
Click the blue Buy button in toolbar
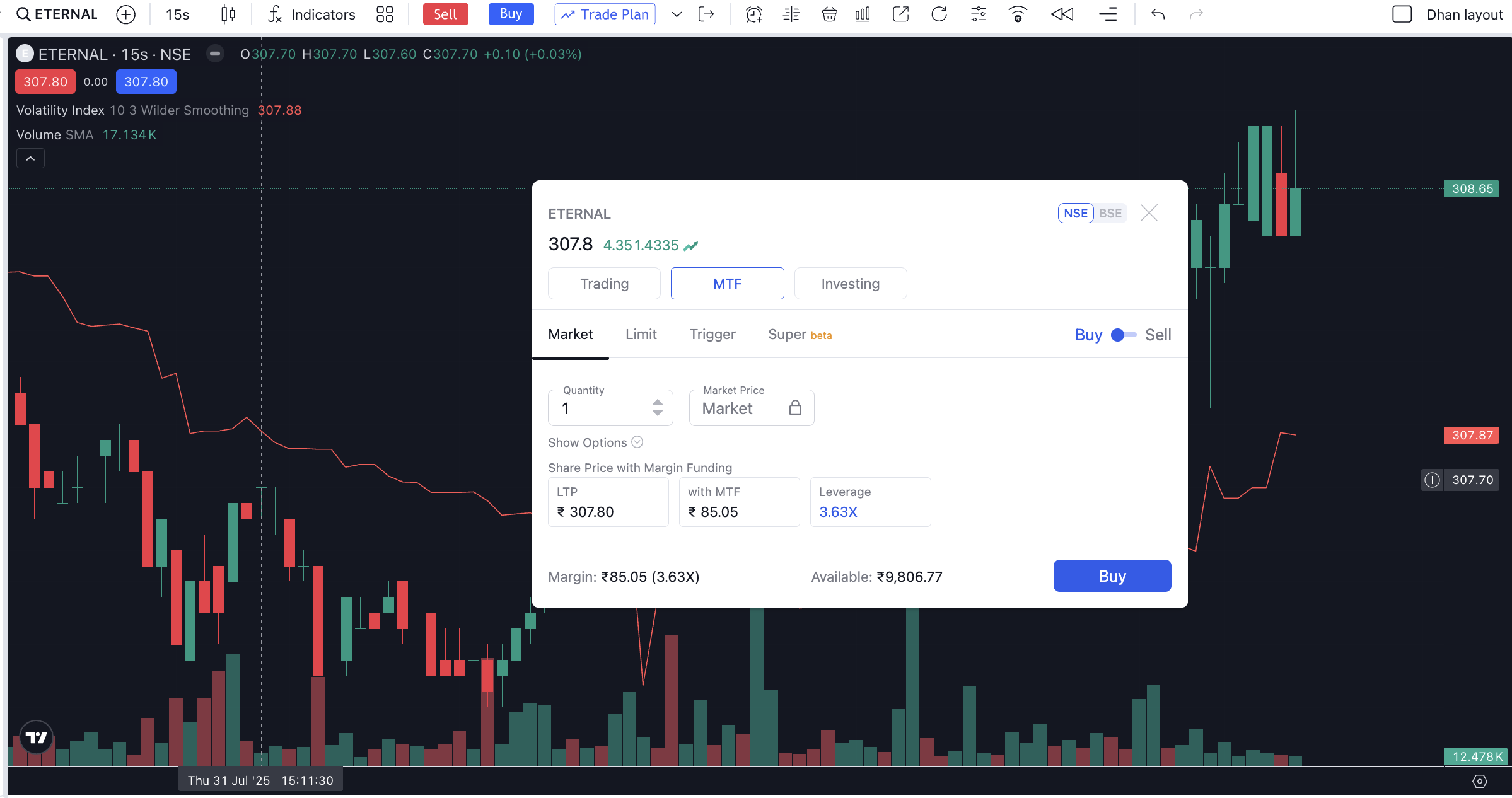[x=511, y=14]
